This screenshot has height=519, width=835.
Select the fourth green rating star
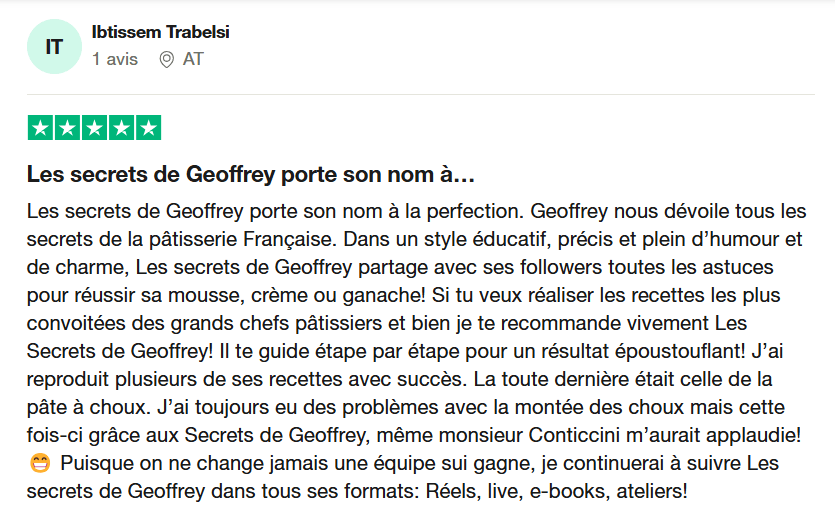point(121,128)
